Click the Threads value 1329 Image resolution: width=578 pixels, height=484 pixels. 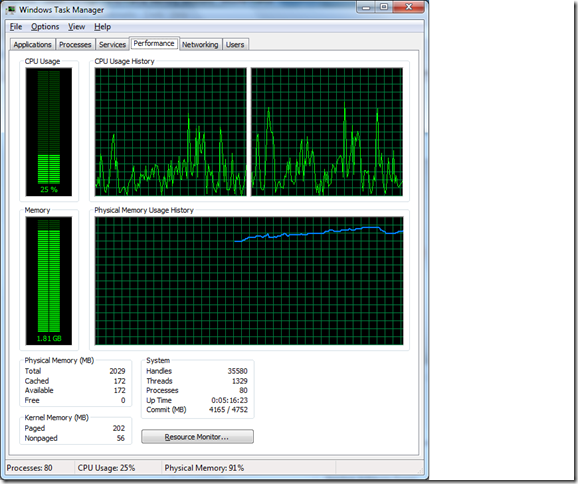coord(240,381)
